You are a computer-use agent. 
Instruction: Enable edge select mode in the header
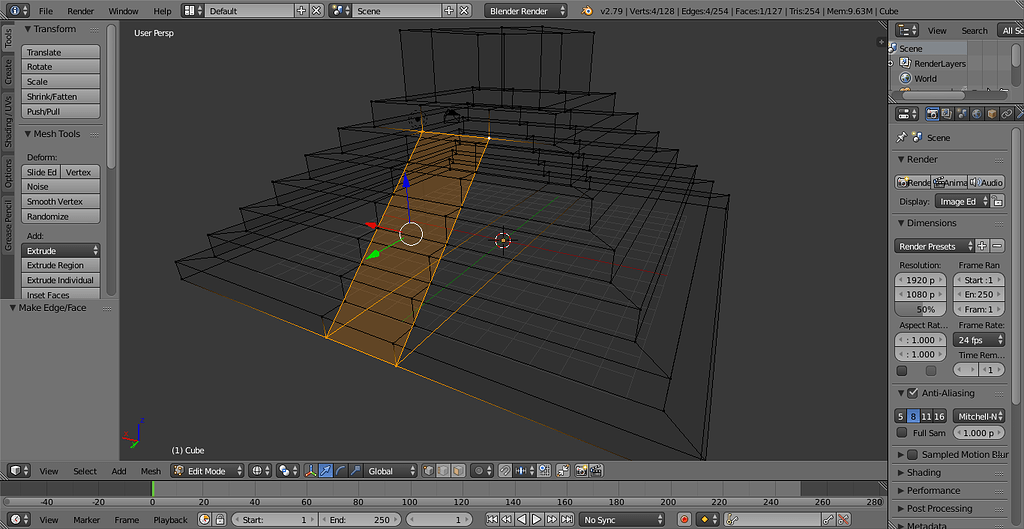(442, 470)
